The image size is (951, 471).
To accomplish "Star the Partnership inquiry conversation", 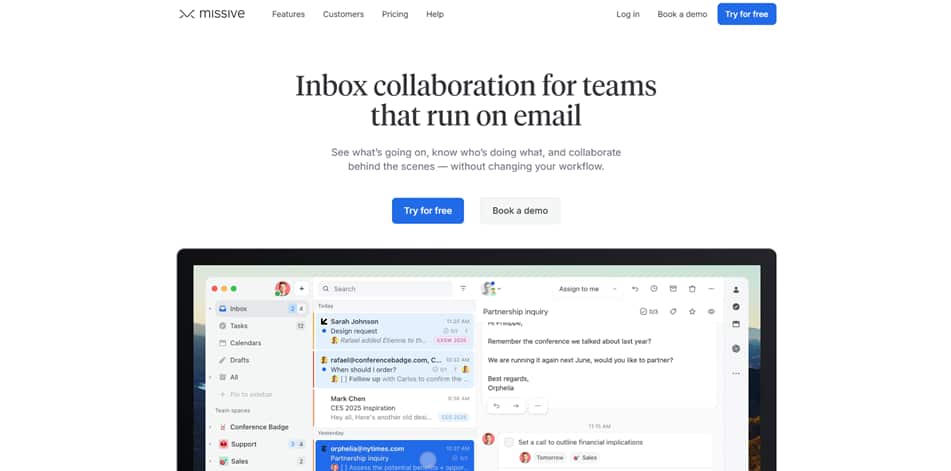I will (x=692, y=311).
